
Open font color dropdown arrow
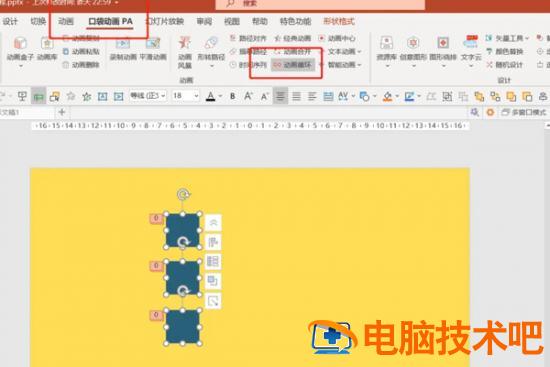point(220,96)
